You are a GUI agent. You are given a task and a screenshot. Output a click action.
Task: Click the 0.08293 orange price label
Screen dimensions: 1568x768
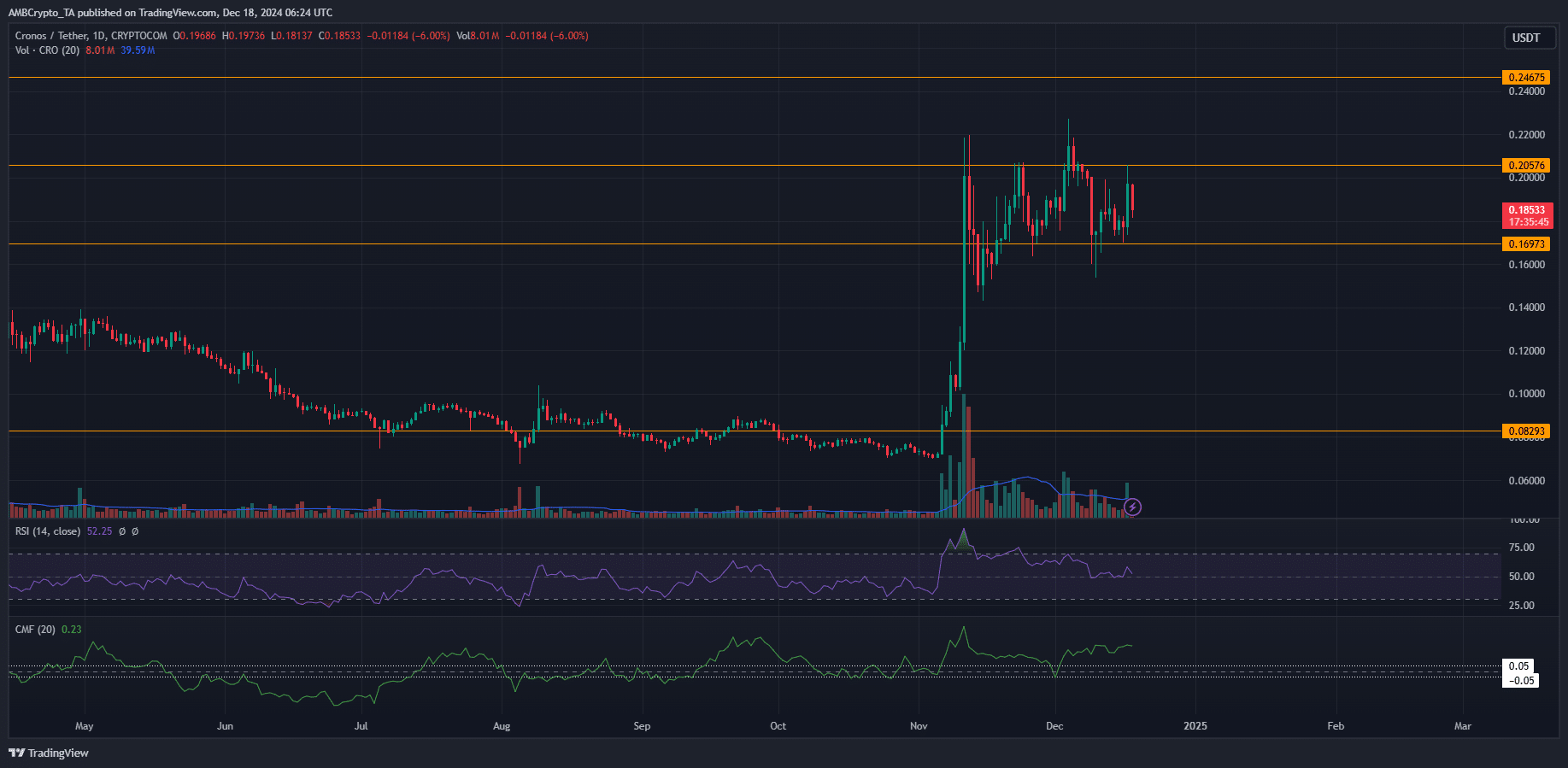[x=1526, y=431]
